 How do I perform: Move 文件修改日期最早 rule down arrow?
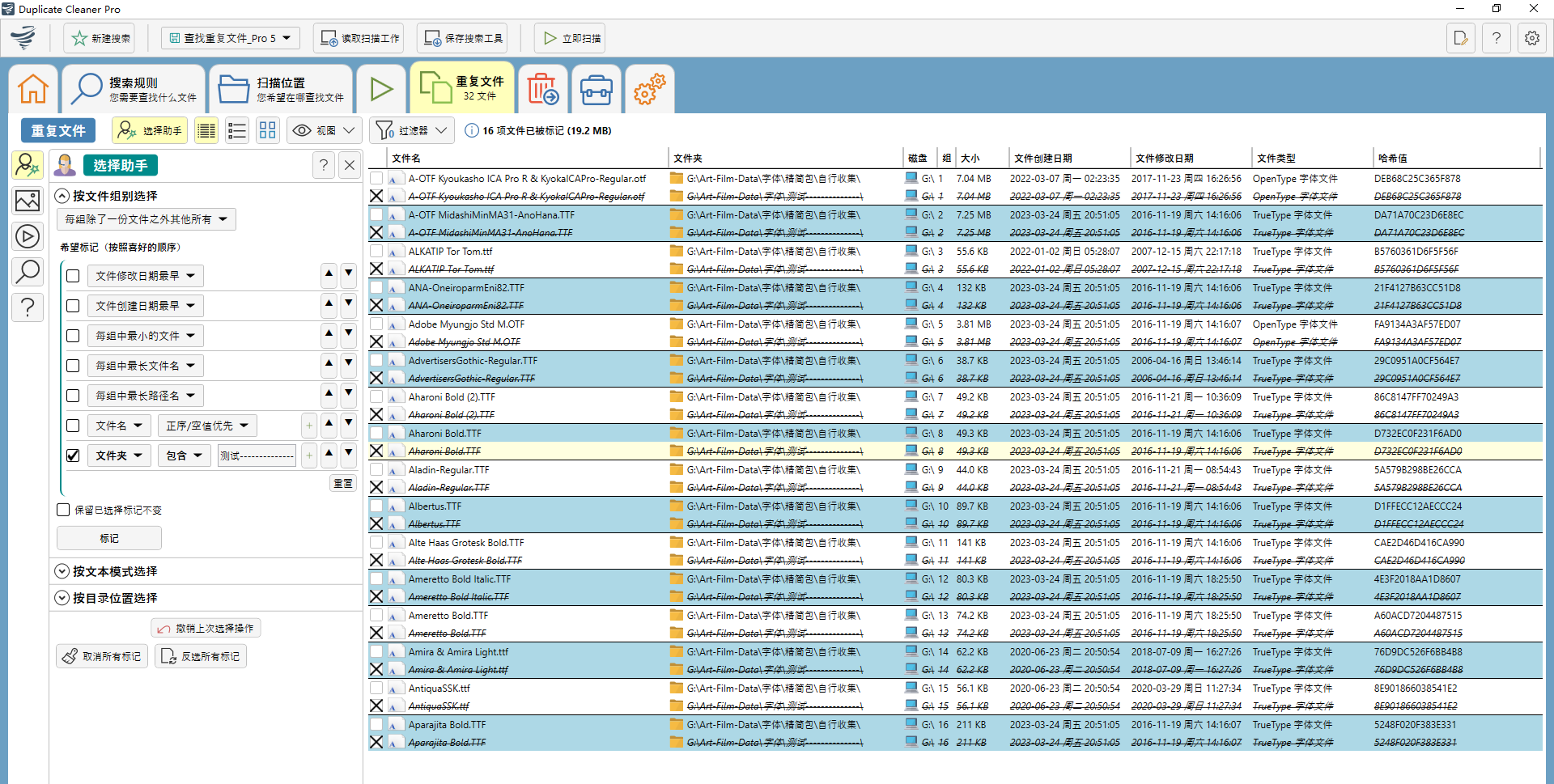pyautogui.click(x=349, y=276)
